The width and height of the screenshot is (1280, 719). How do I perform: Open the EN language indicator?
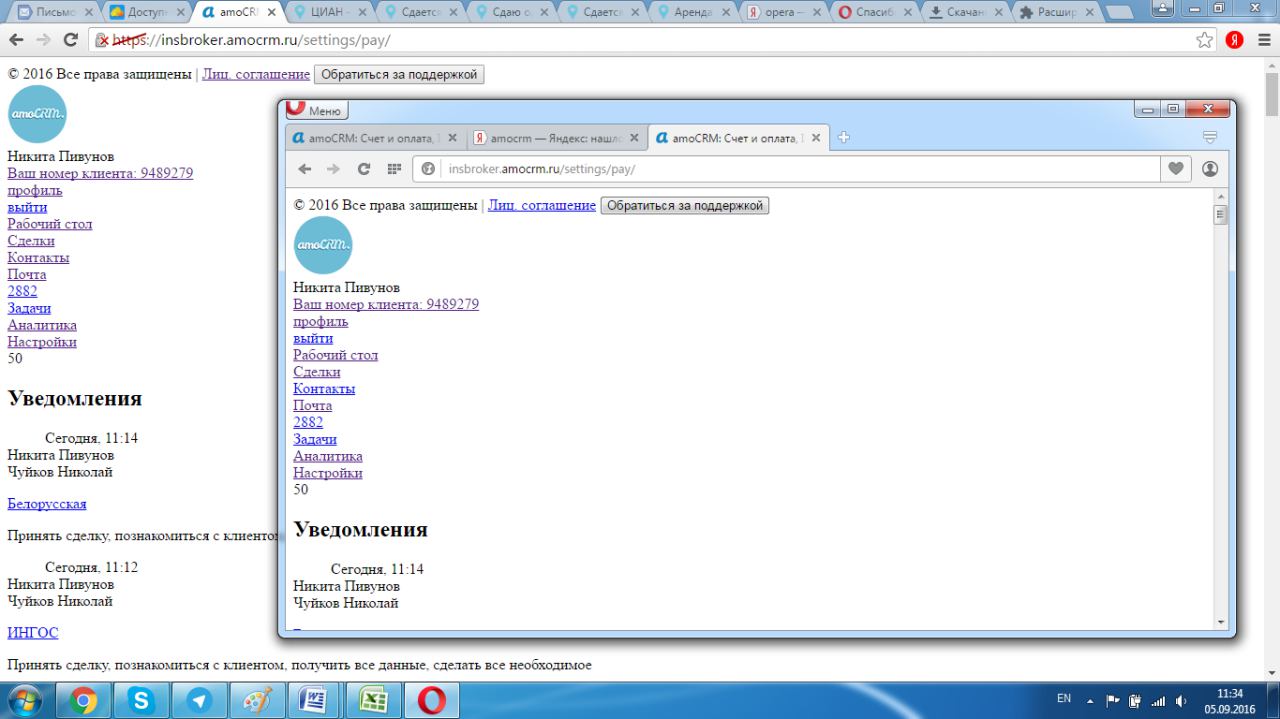click(1064, 699)
